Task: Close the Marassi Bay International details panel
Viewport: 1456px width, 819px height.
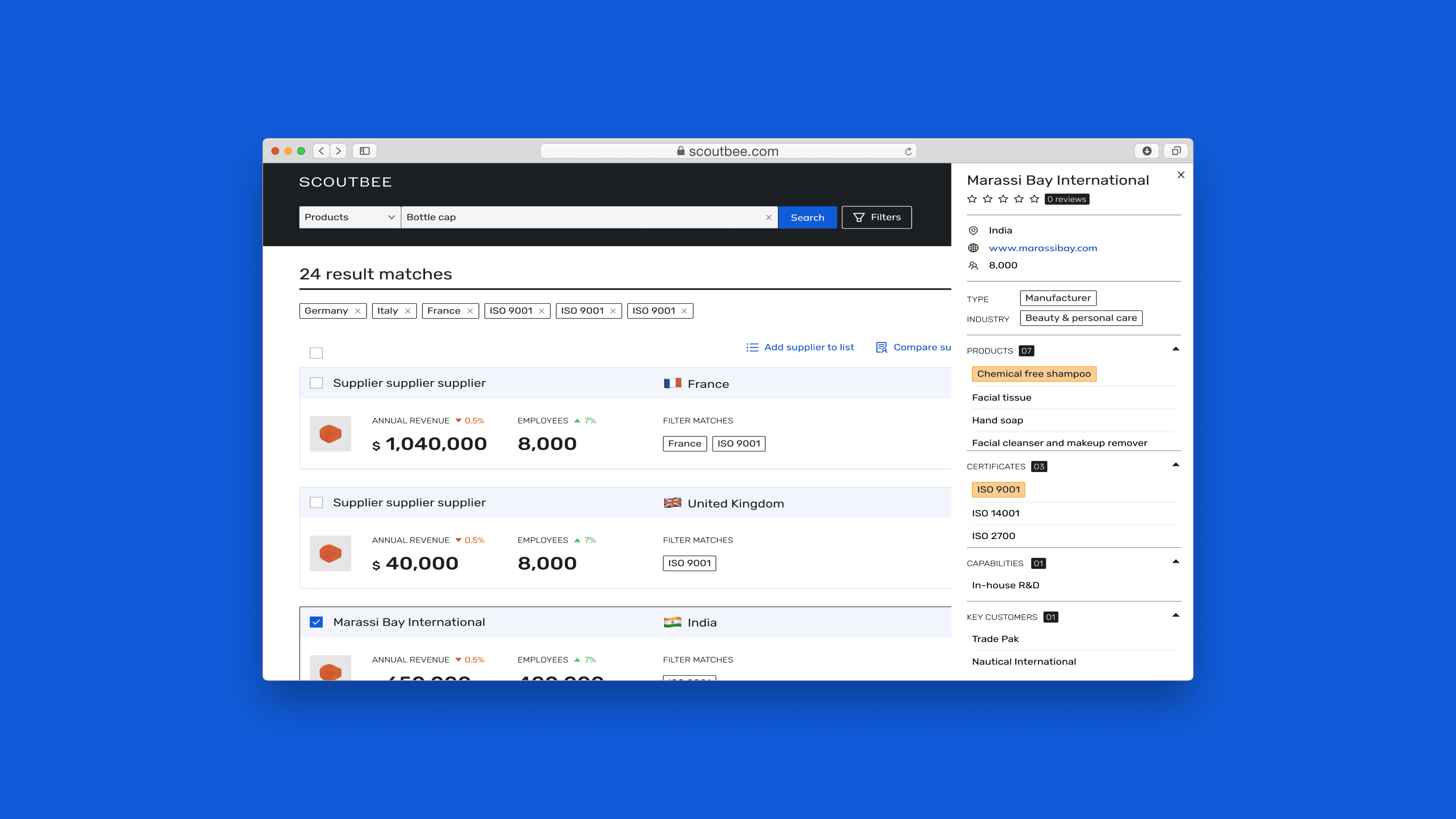Action: tap(1181, 175)
